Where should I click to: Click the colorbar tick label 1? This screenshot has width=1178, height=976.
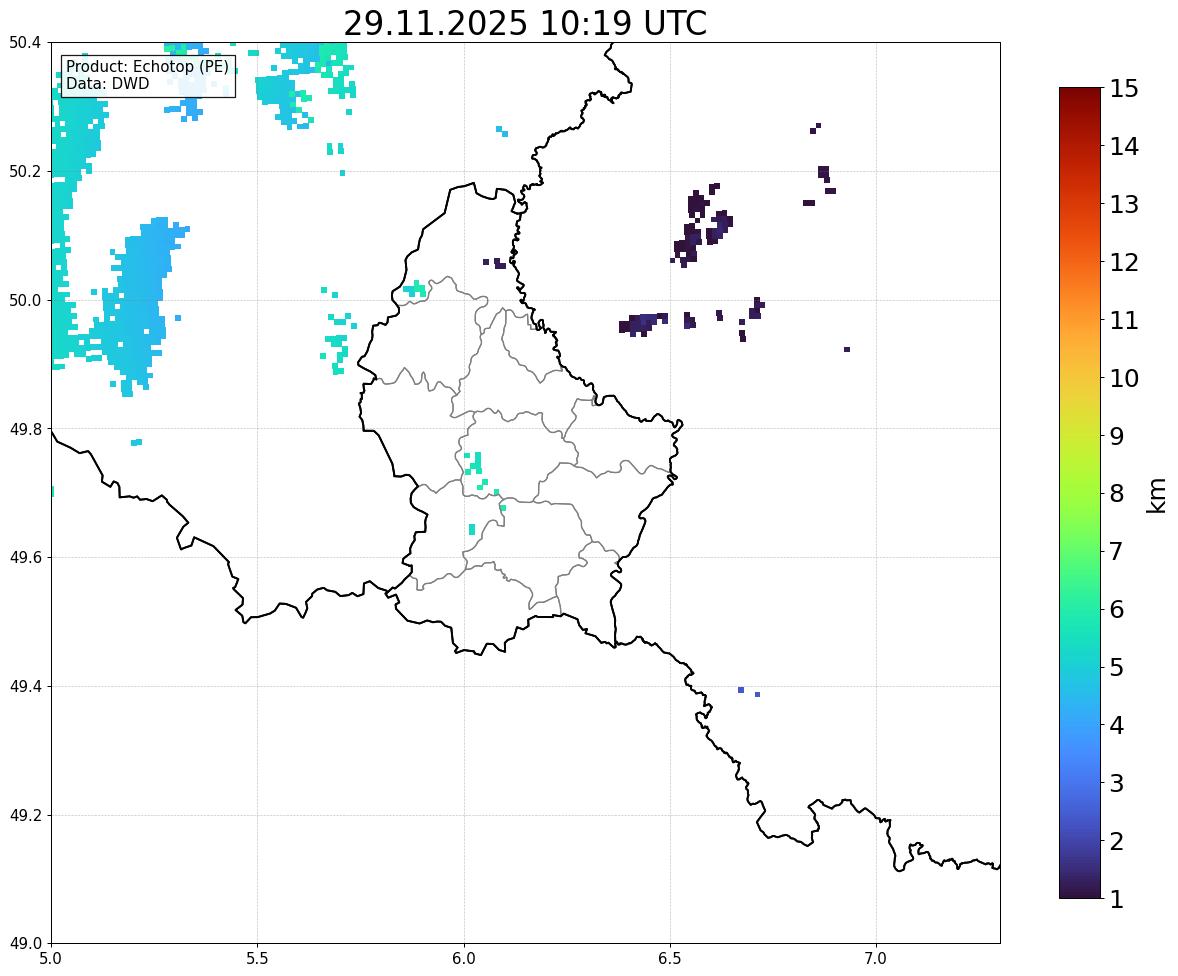pos(1117,899)
